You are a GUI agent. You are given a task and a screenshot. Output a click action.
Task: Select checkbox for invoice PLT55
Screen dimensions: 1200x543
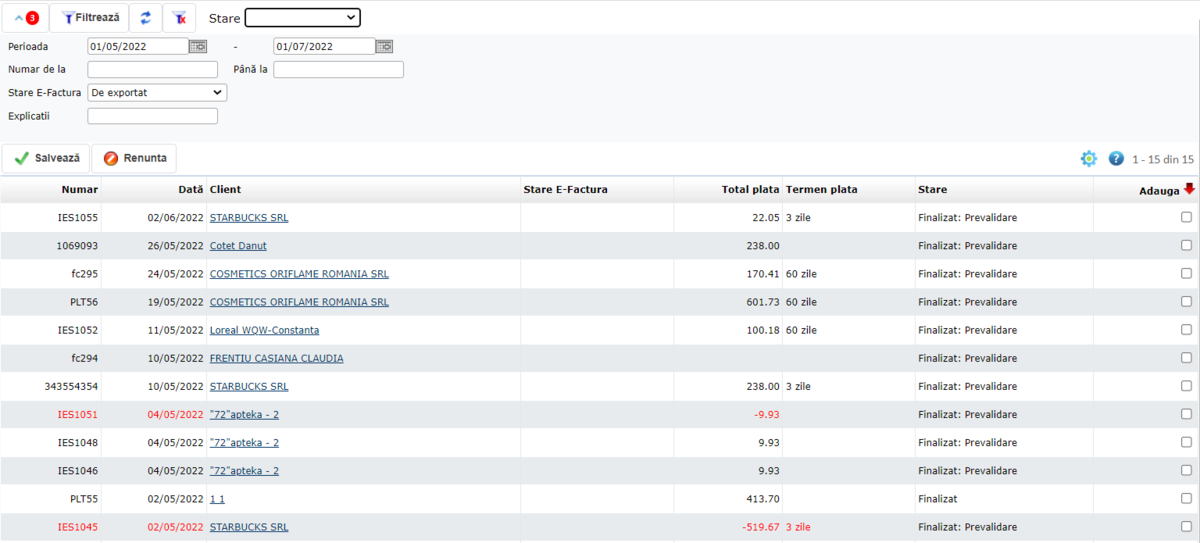pos(1186,498)
